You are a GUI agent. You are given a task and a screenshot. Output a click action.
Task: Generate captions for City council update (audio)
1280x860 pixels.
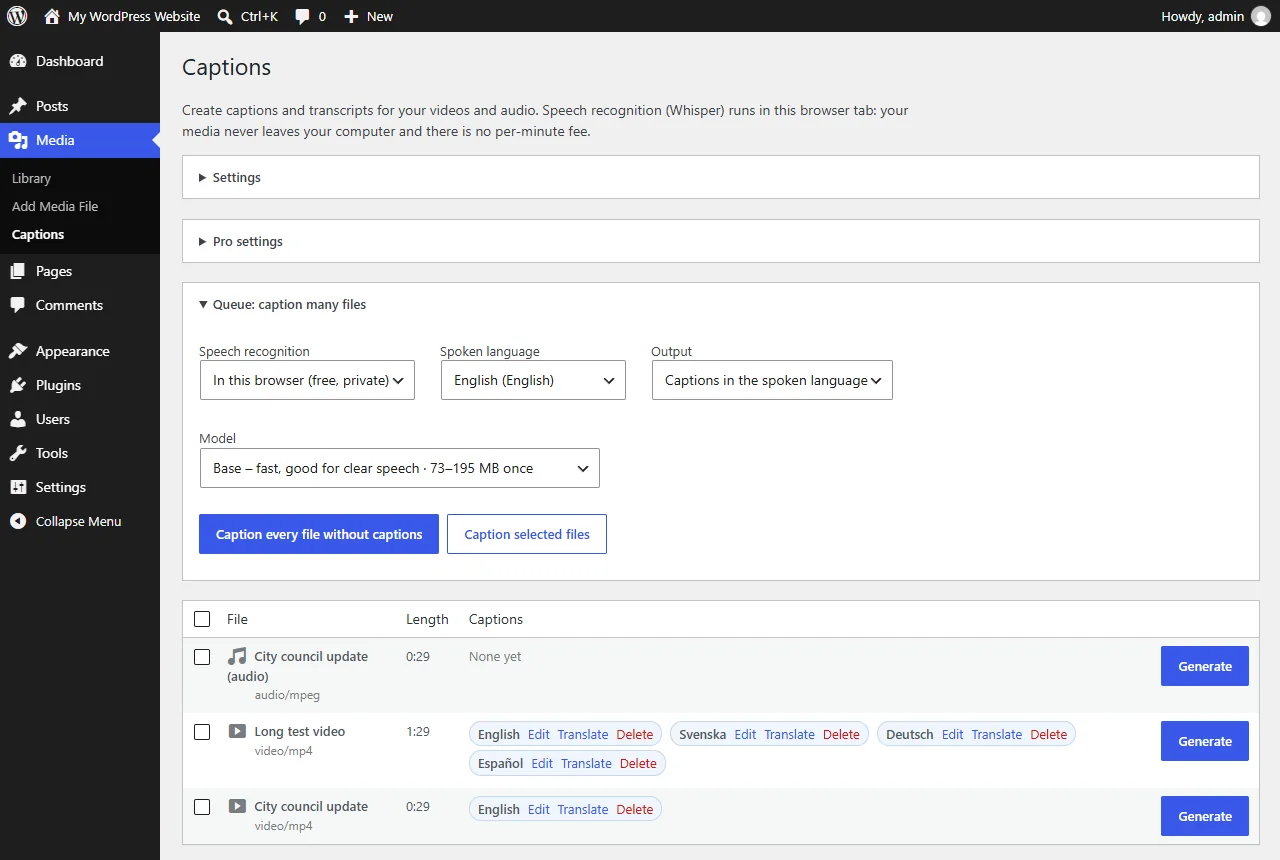(1205, 666)
